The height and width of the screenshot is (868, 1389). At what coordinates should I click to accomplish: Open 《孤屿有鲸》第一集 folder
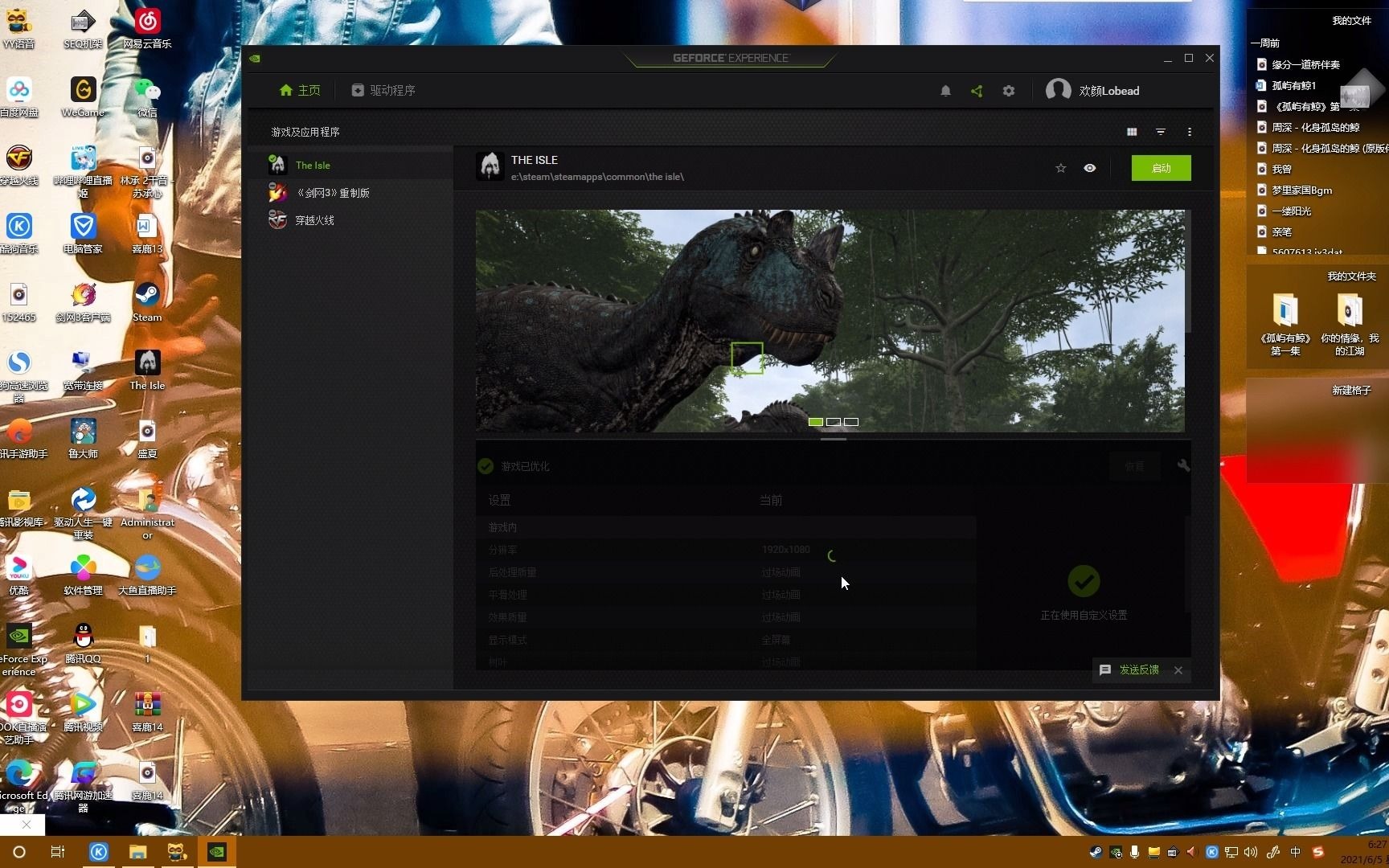tap(1285, 325)
